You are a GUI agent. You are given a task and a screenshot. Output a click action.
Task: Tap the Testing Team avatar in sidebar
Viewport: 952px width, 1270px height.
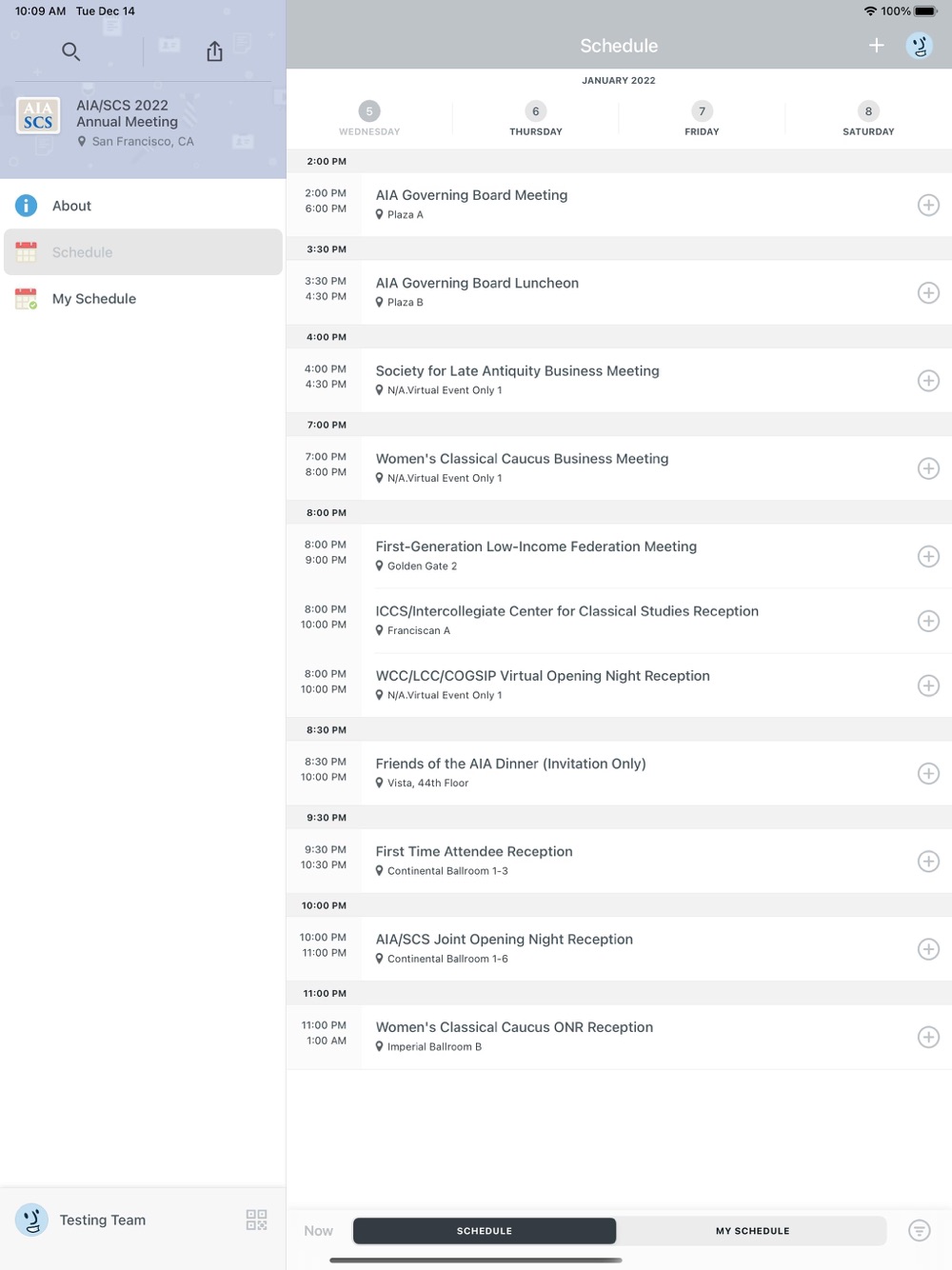[31, 1220]
